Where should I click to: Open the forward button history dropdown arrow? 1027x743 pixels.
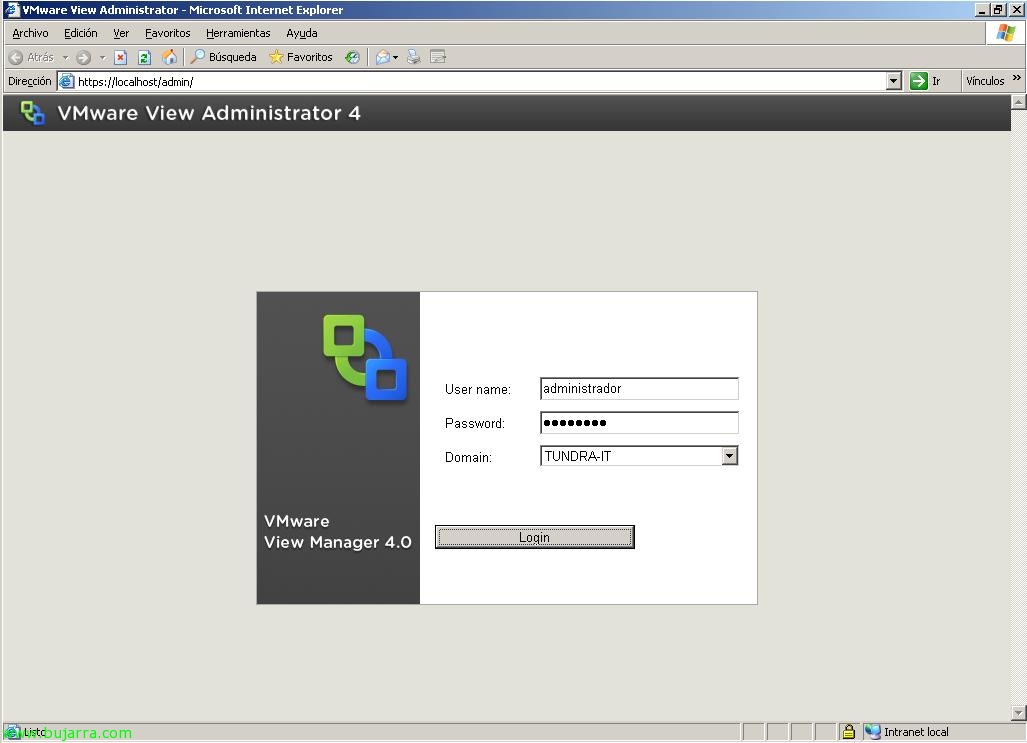pyautogui.click(x=102, y=58)
